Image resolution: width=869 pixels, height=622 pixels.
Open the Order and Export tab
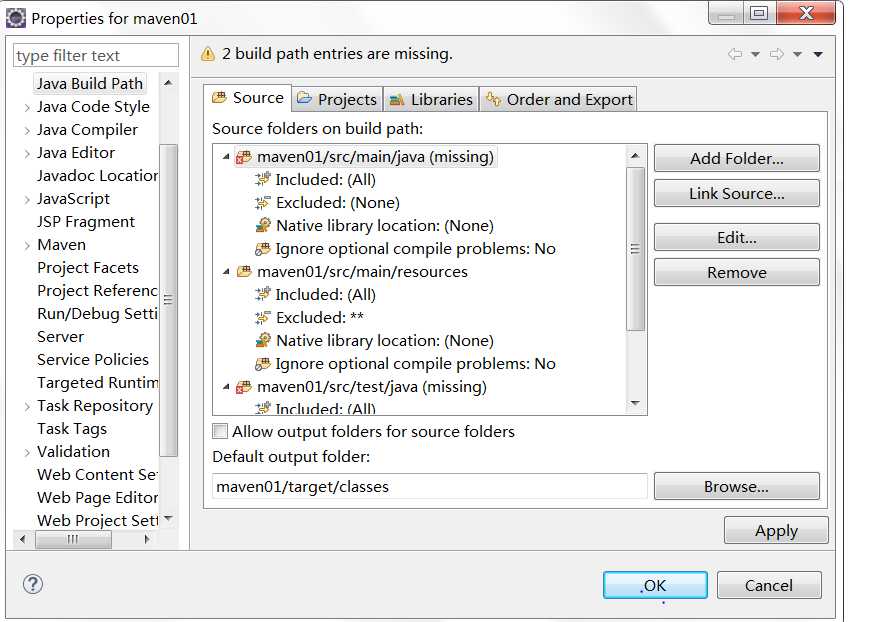point(558,99)
